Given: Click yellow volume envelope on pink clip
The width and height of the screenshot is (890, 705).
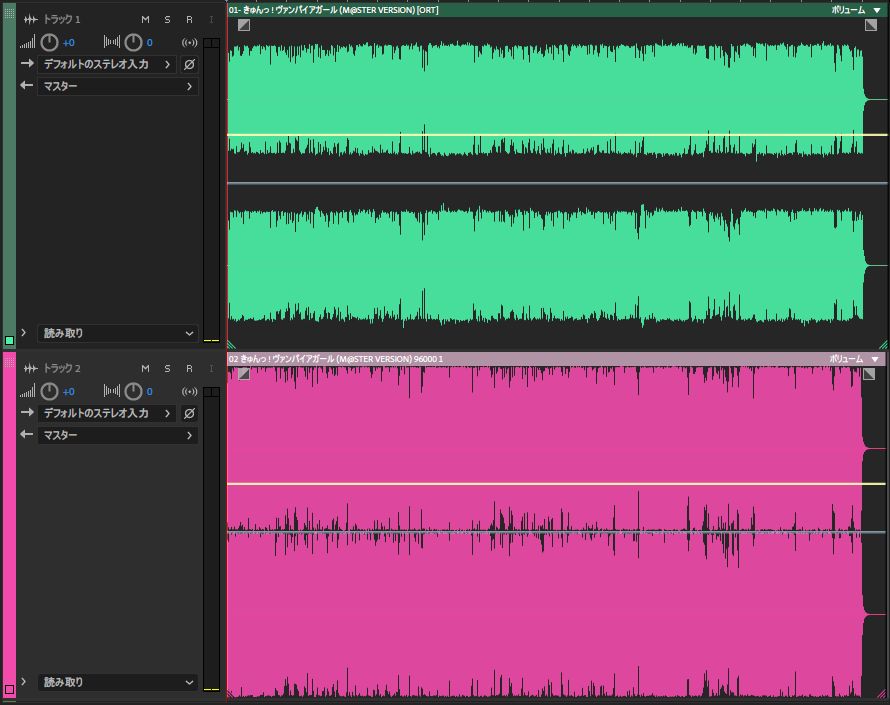Looking at the screenshot, I should coord(557,484).
